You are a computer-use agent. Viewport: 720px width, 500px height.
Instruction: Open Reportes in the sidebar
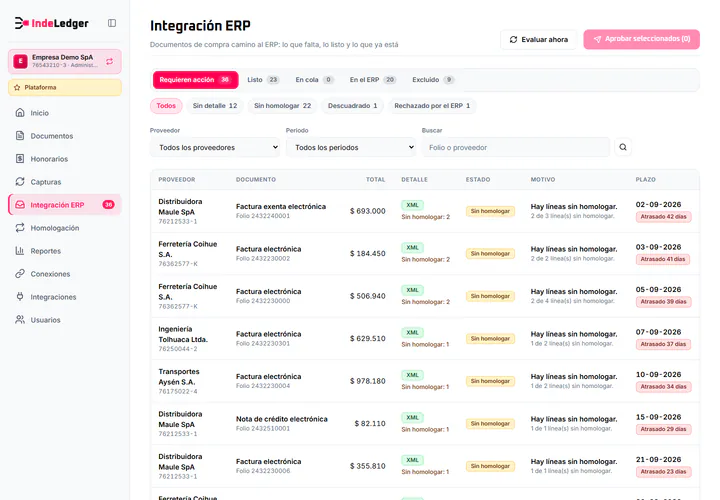[x=65, y=251]
